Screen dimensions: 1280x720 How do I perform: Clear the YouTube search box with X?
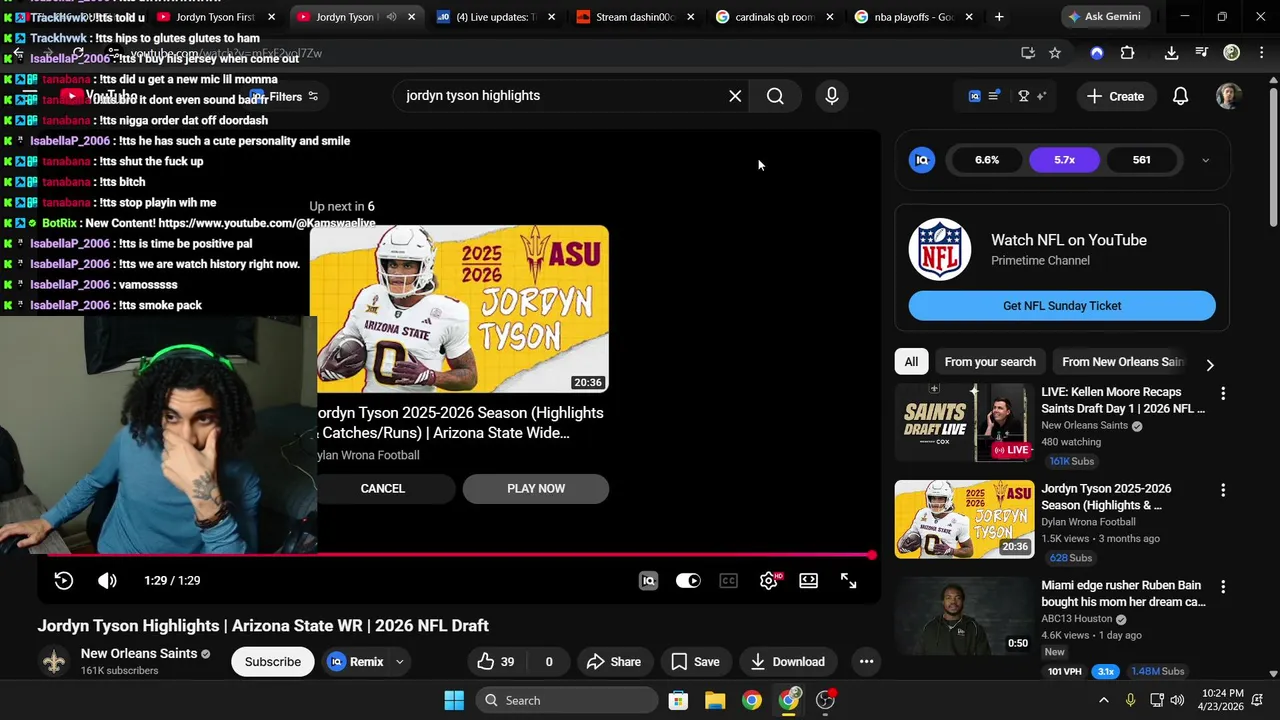tap(735, 96)
